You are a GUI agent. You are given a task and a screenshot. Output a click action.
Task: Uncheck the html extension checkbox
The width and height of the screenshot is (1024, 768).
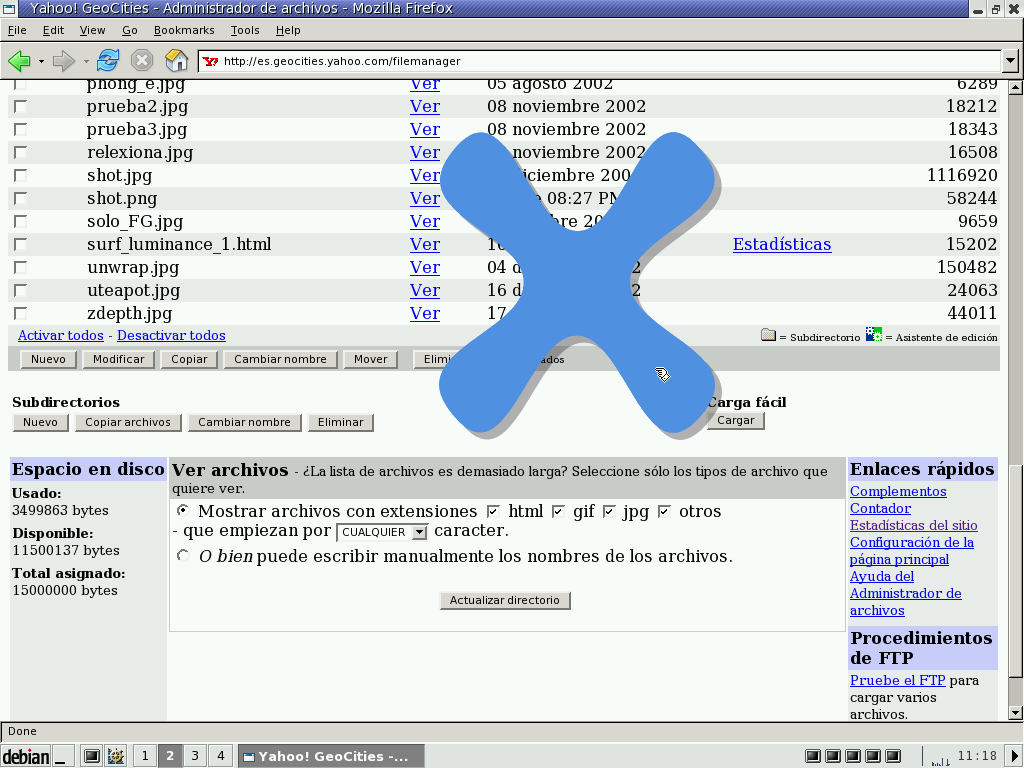(x=493, y=511)
